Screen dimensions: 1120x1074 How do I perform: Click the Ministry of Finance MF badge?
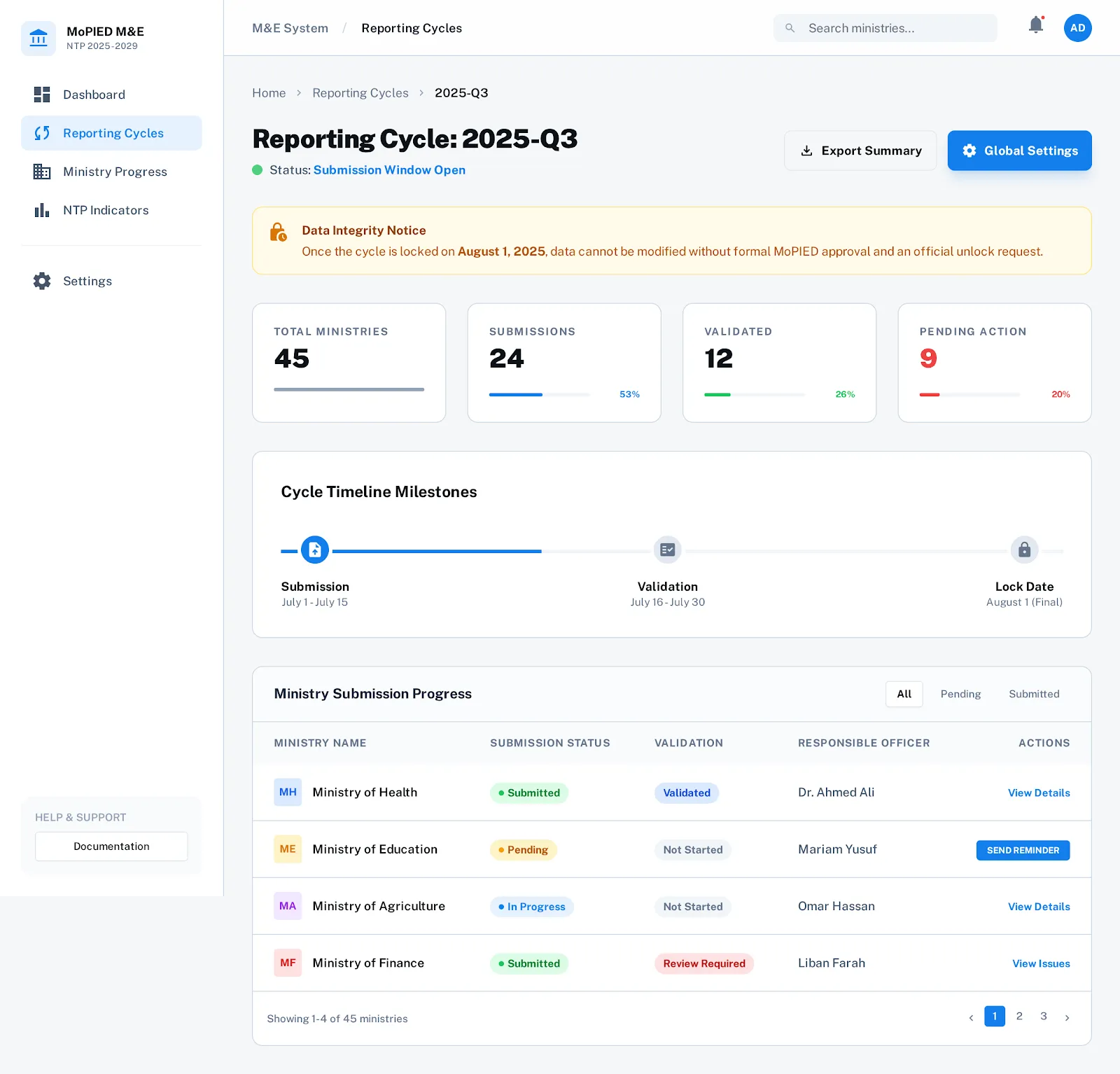point(288,963)
